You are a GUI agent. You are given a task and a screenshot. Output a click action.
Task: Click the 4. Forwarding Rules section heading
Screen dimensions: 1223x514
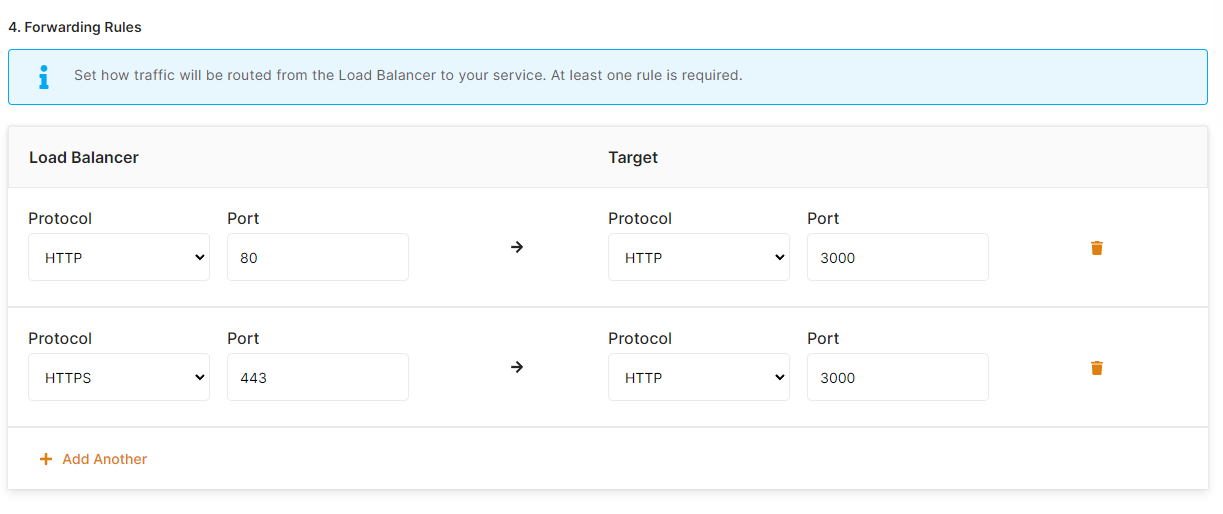[x=75, y=27]
